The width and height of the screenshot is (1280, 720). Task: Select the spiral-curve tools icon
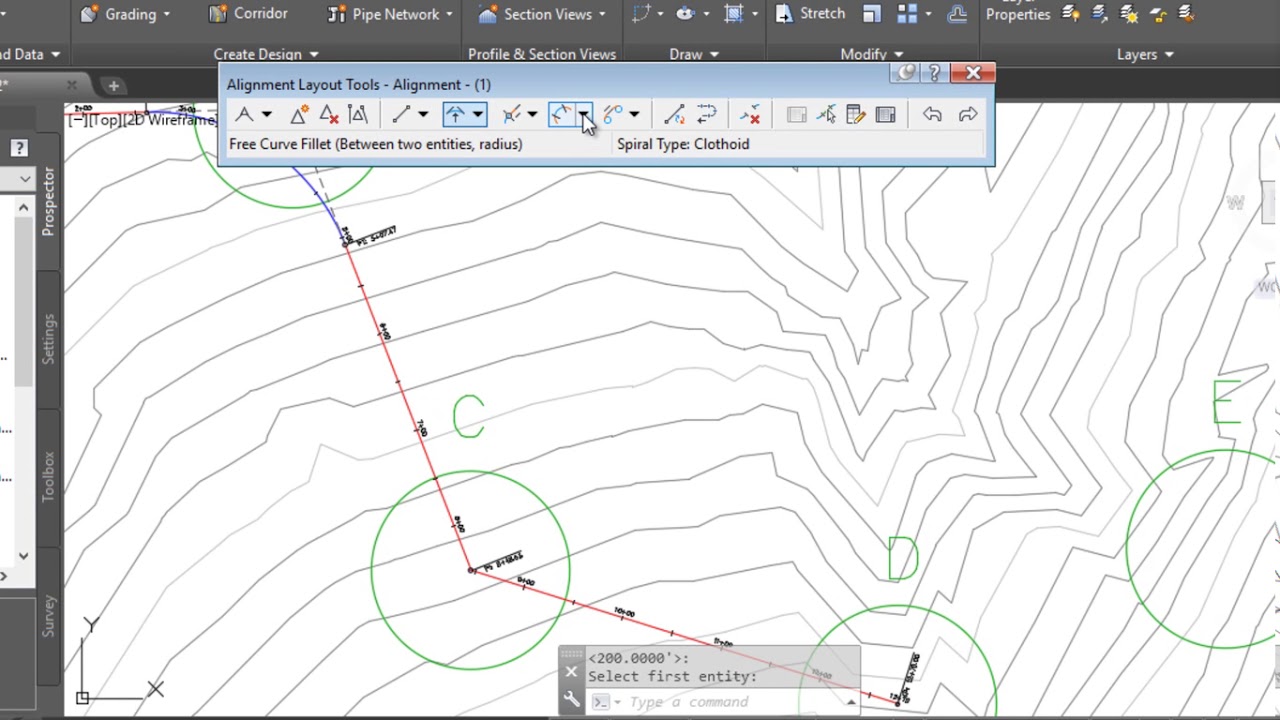[613, 115]
